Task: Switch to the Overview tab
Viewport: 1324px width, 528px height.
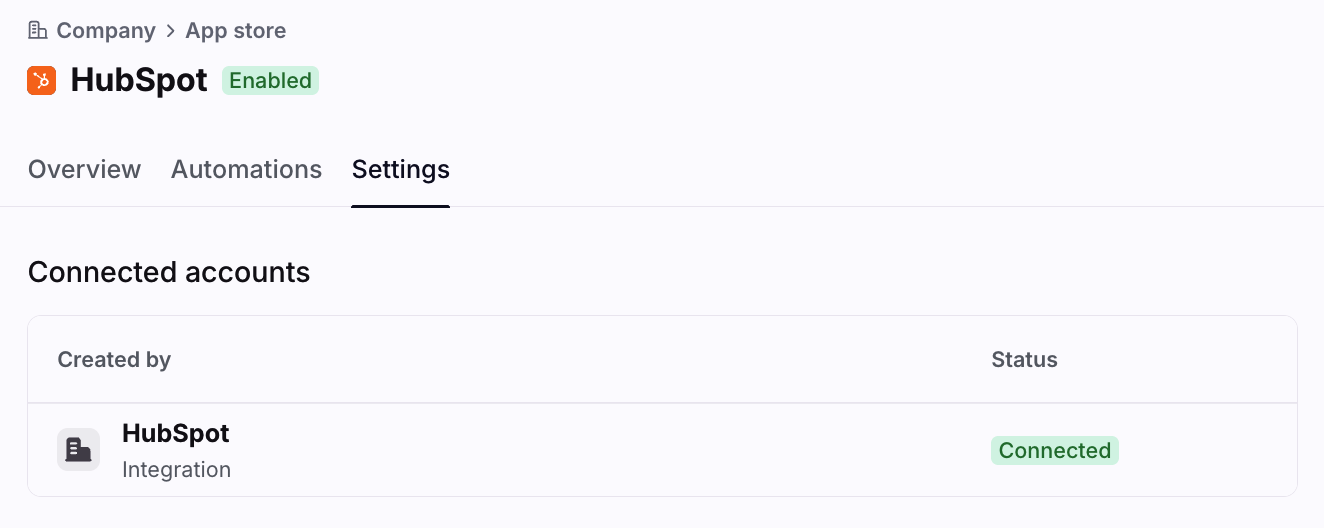Action: coord(85,169)
